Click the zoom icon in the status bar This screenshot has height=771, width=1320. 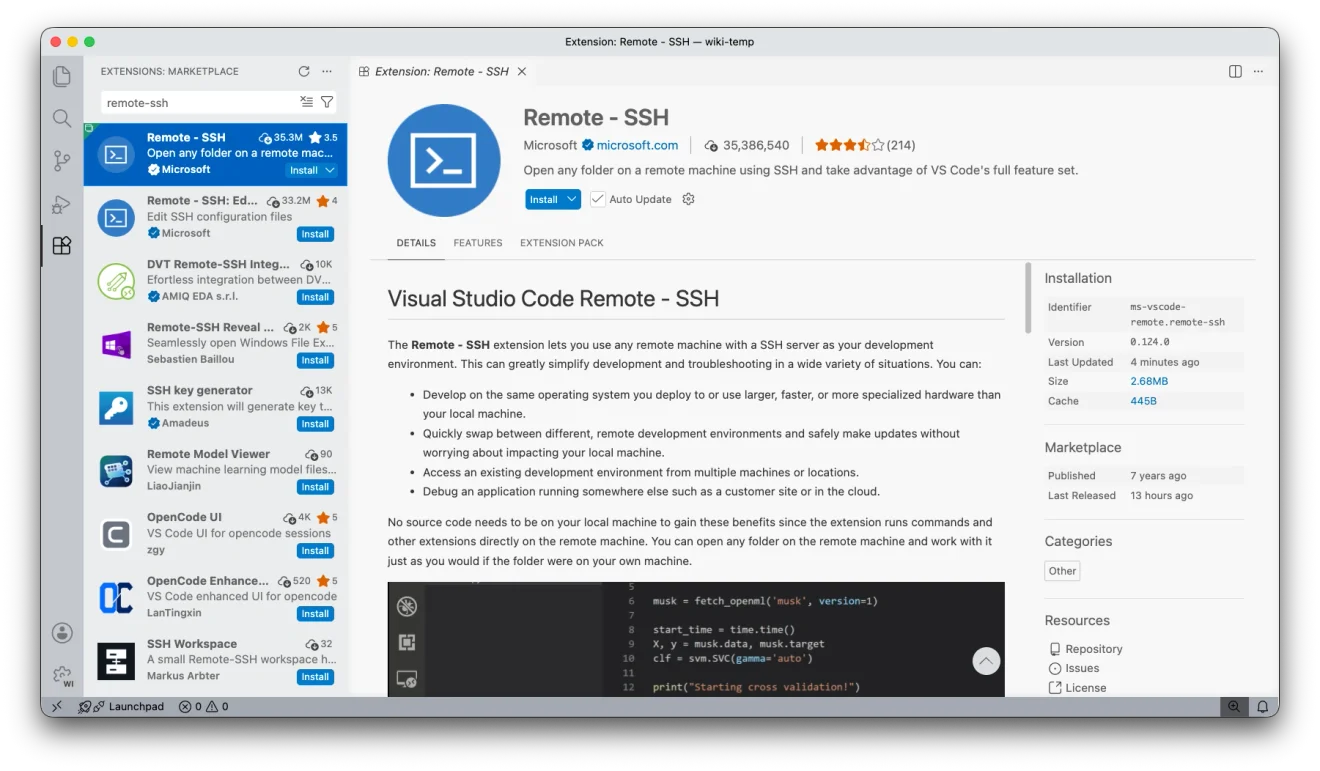(1234, 706)
